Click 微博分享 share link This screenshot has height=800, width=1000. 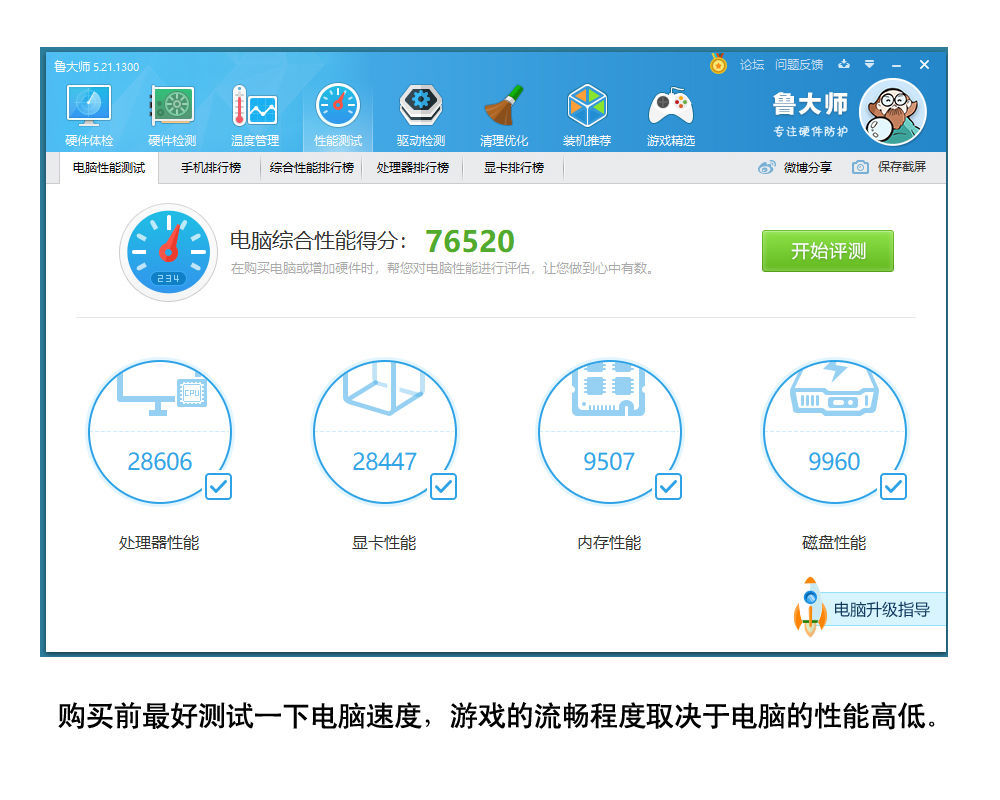point(808,167)
